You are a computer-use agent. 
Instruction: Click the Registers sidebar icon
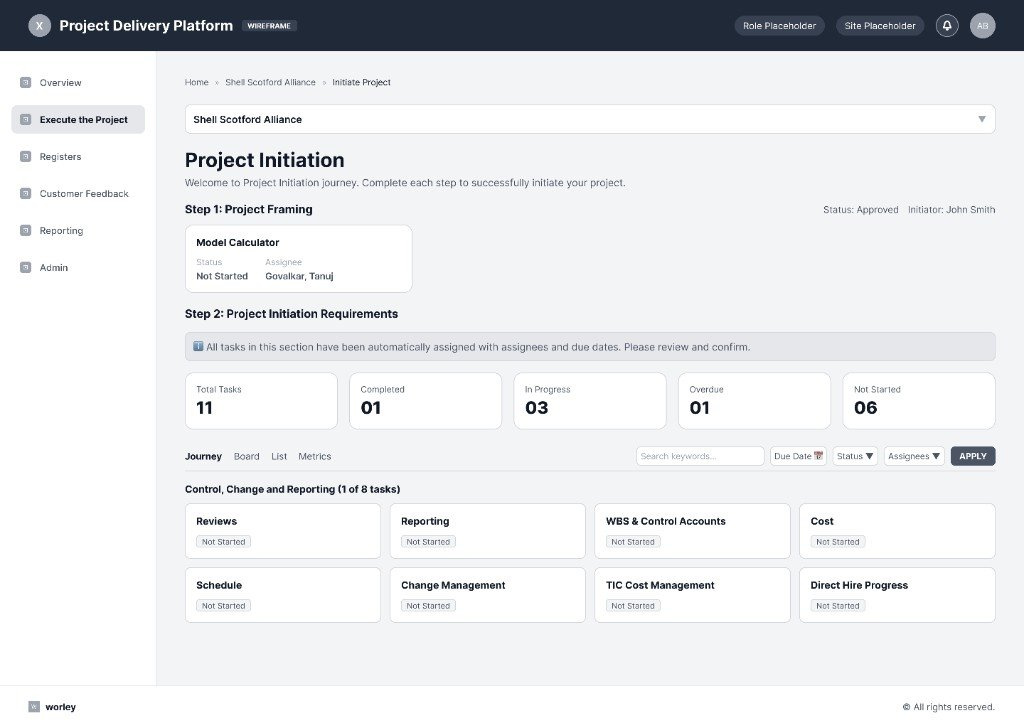click(x=25, y=157)
